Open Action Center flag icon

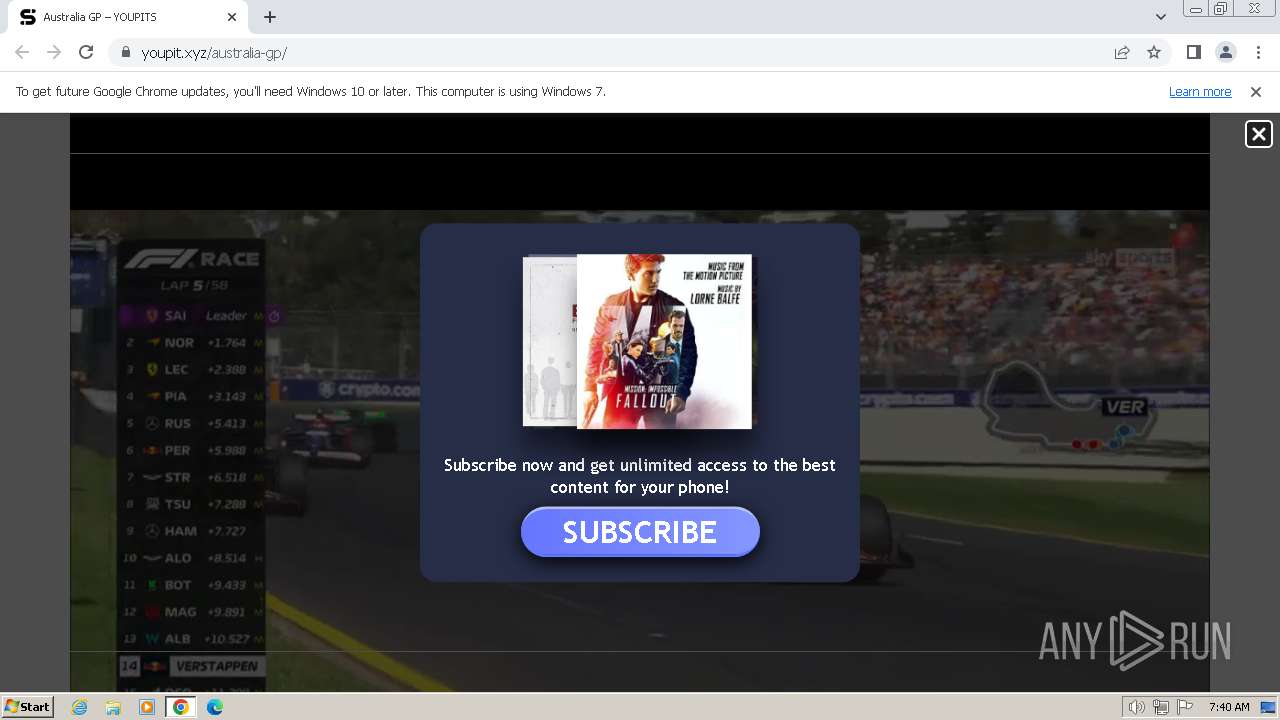[x=1185, y=707]
